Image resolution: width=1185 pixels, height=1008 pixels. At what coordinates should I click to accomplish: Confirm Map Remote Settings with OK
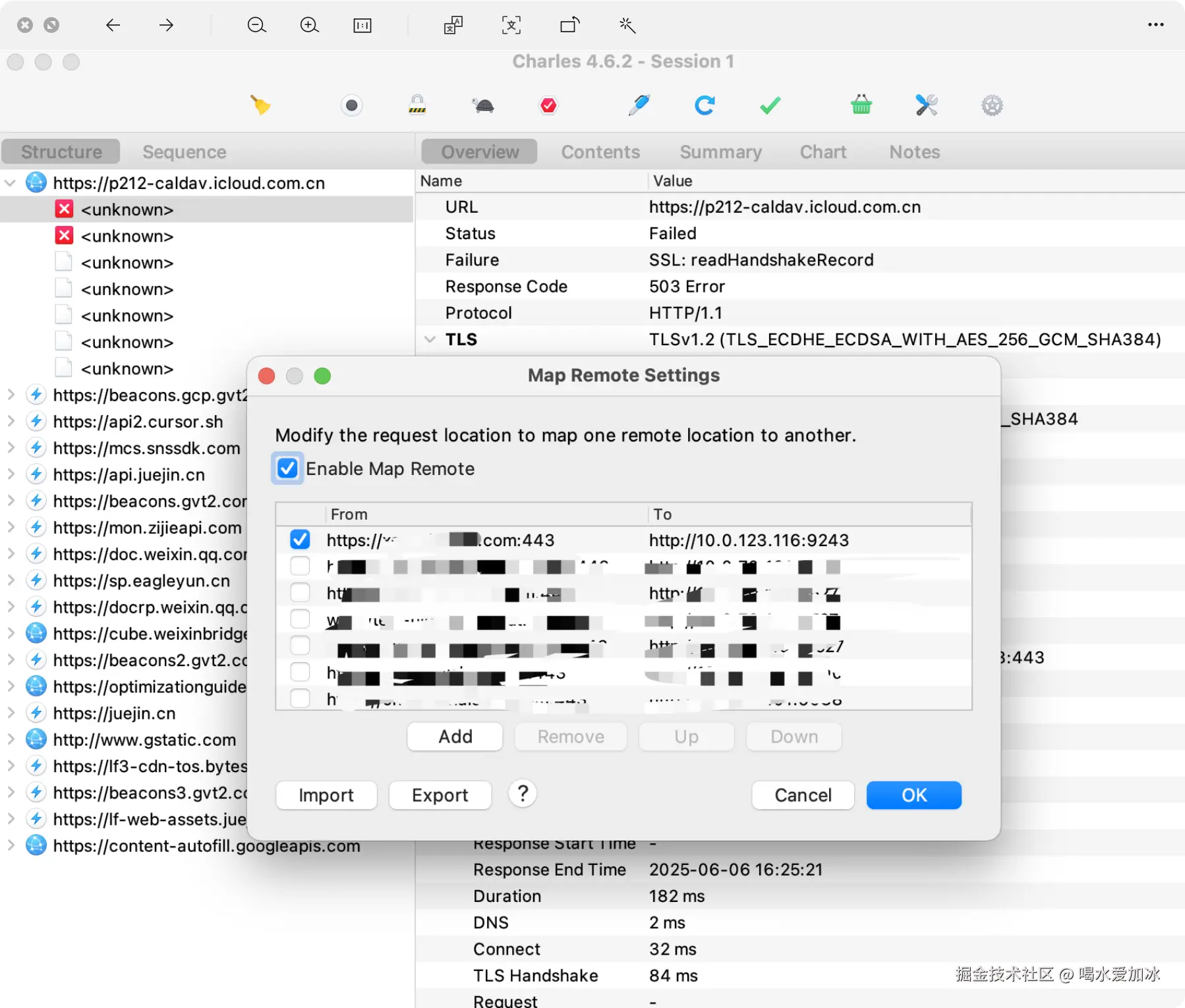pos(914,795)
